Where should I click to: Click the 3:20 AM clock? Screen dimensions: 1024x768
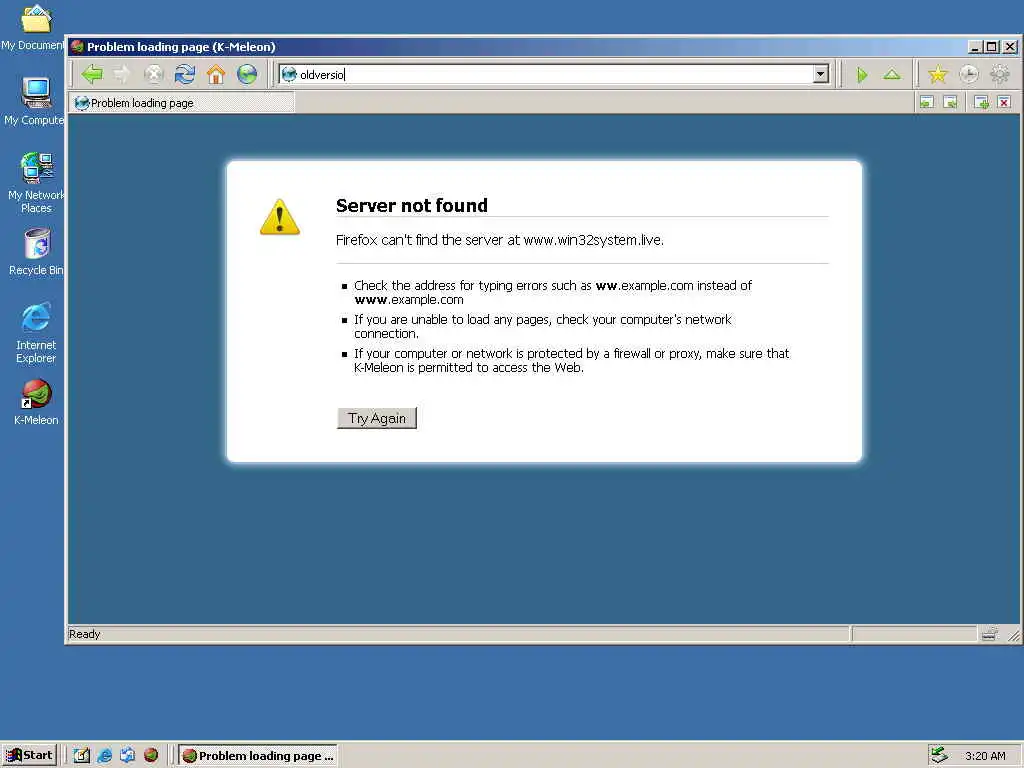click(x=985, y=756)
